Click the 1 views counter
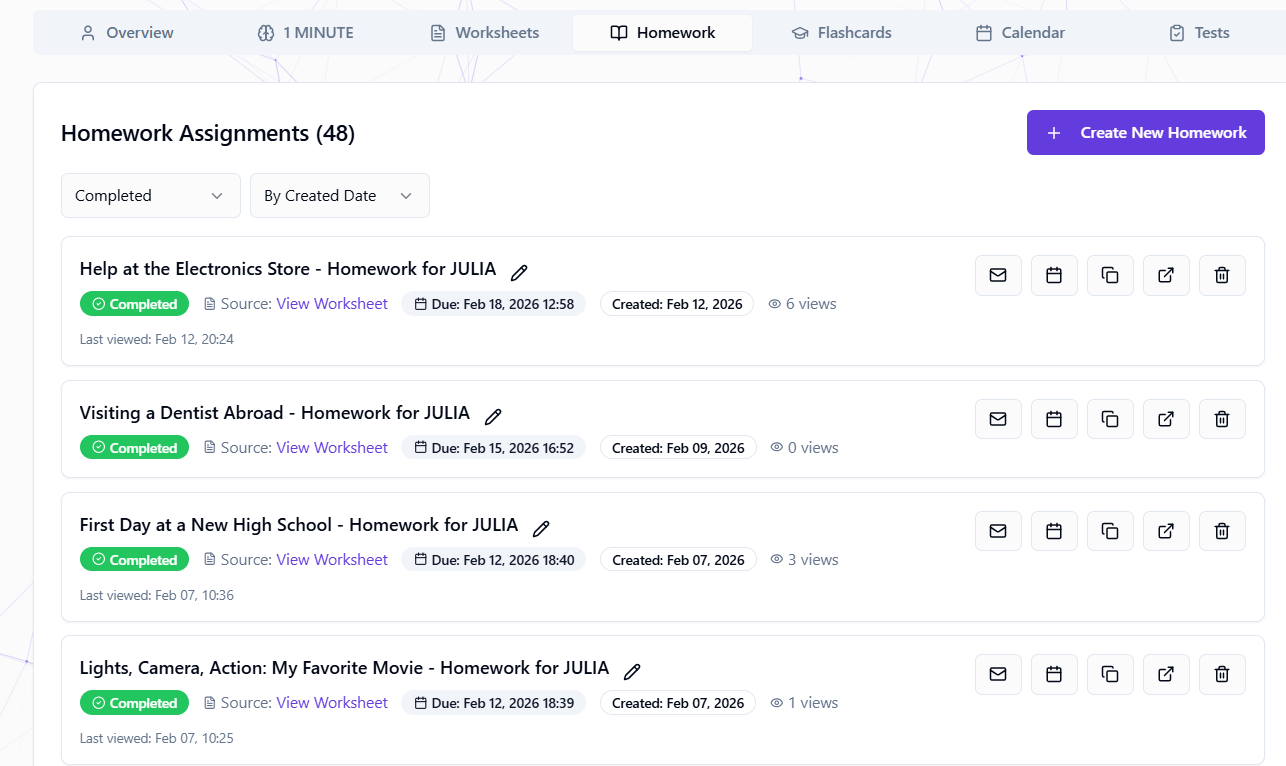The image size is (1286, 766). (x=804, y=703)
